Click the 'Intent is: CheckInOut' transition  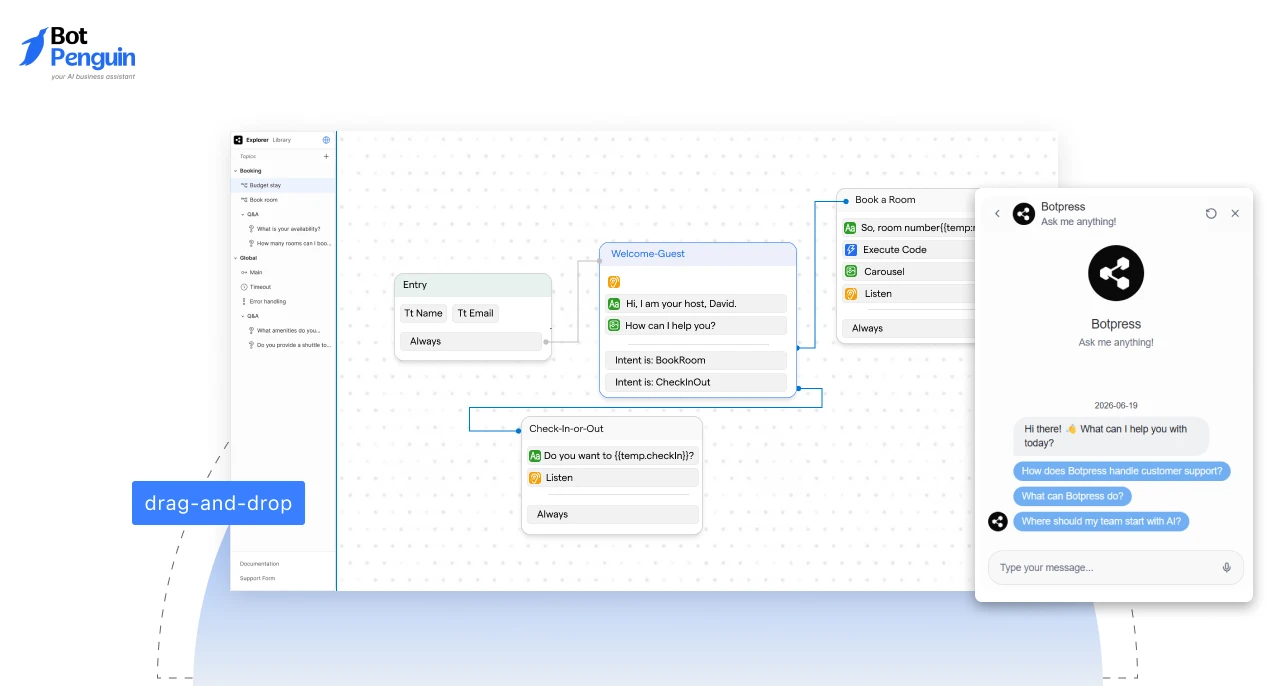pyautogui.click(x=696, y=382)
